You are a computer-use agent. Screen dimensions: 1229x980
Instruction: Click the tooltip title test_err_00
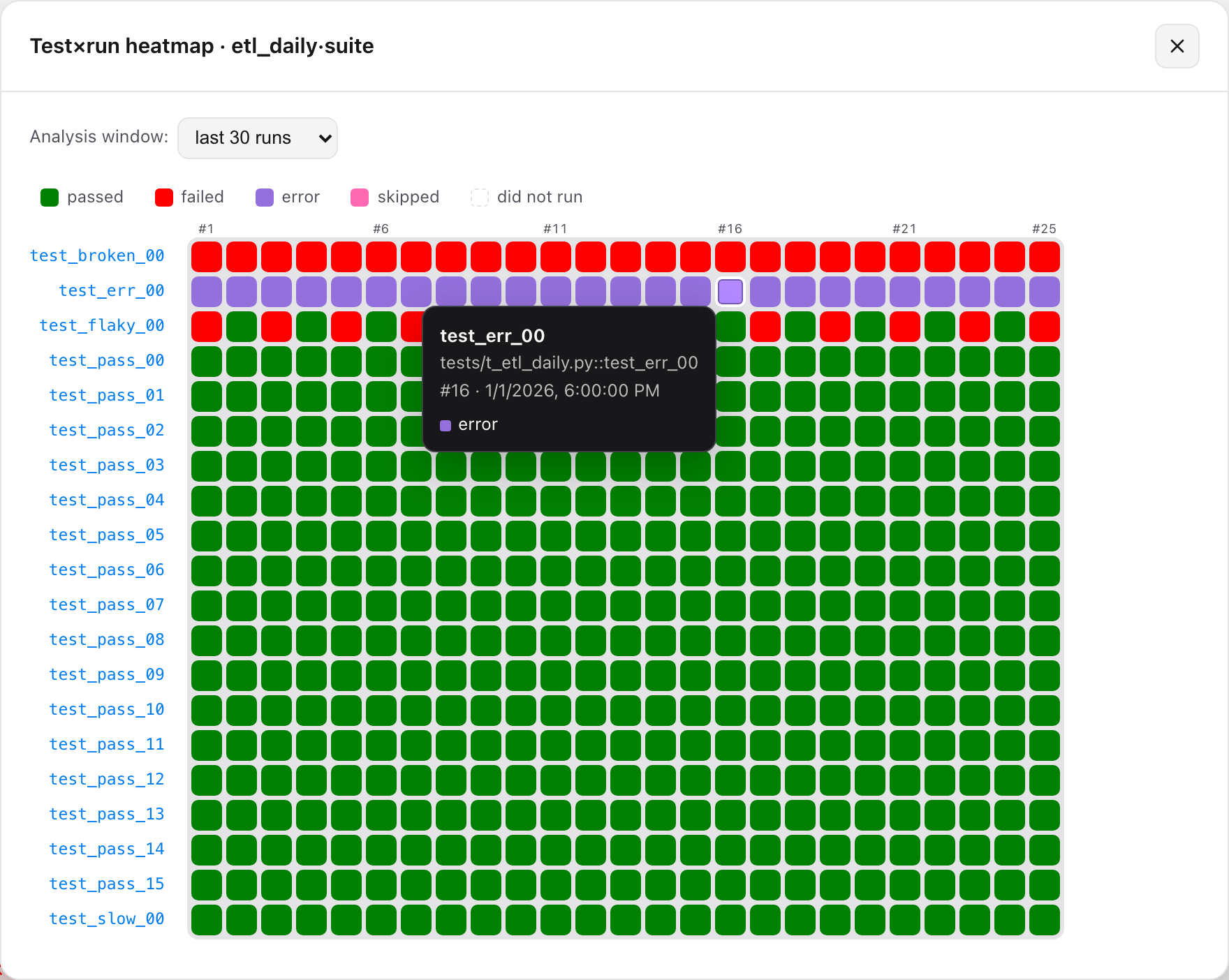click(x=492, y=336)
